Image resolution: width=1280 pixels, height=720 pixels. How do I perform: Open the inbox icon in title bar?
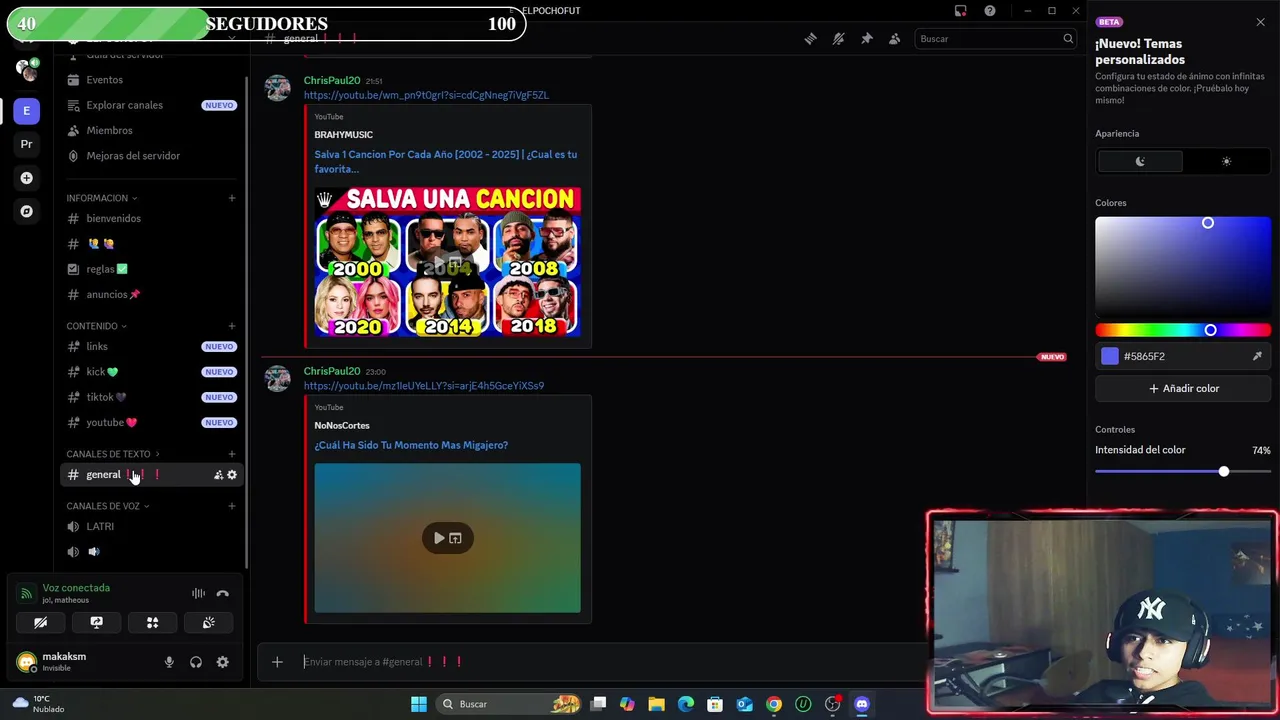(961, 11)
